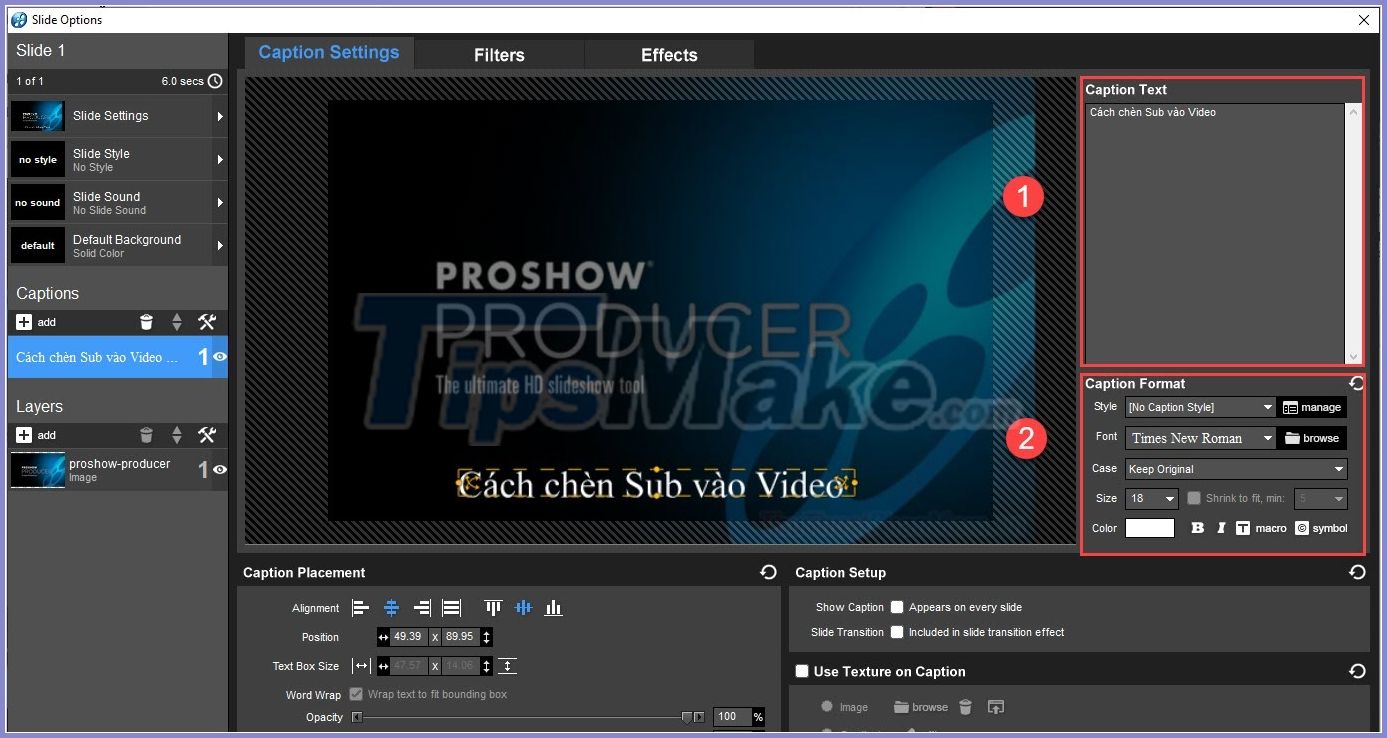1387x738 pixels.
Task: Enable 'Appears on every slide' option
Action: (896, 607)
